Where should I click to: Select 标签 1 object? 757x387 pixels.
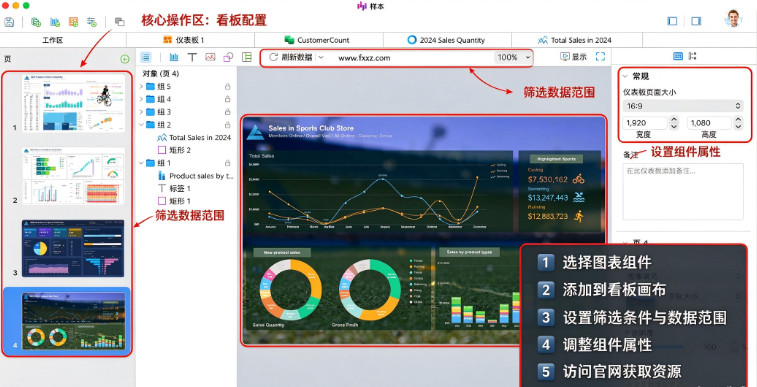click(x=174, y=188)
